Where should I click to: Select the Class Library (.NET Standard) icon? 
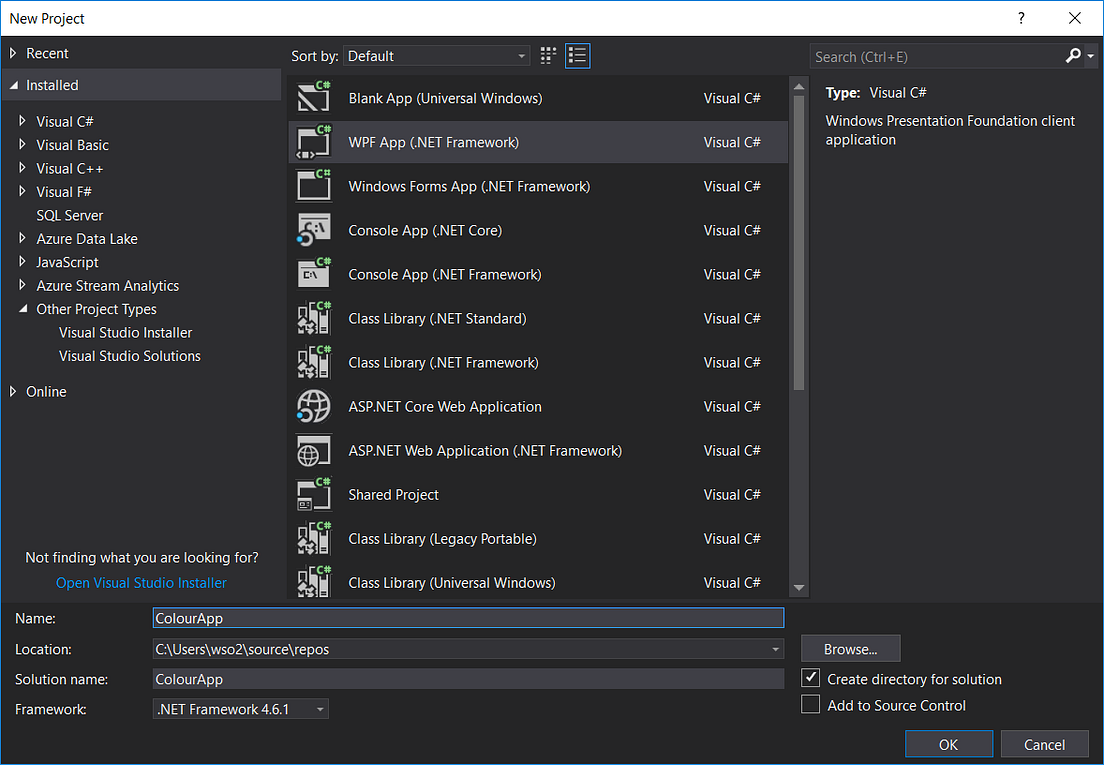tap(314, 318)
